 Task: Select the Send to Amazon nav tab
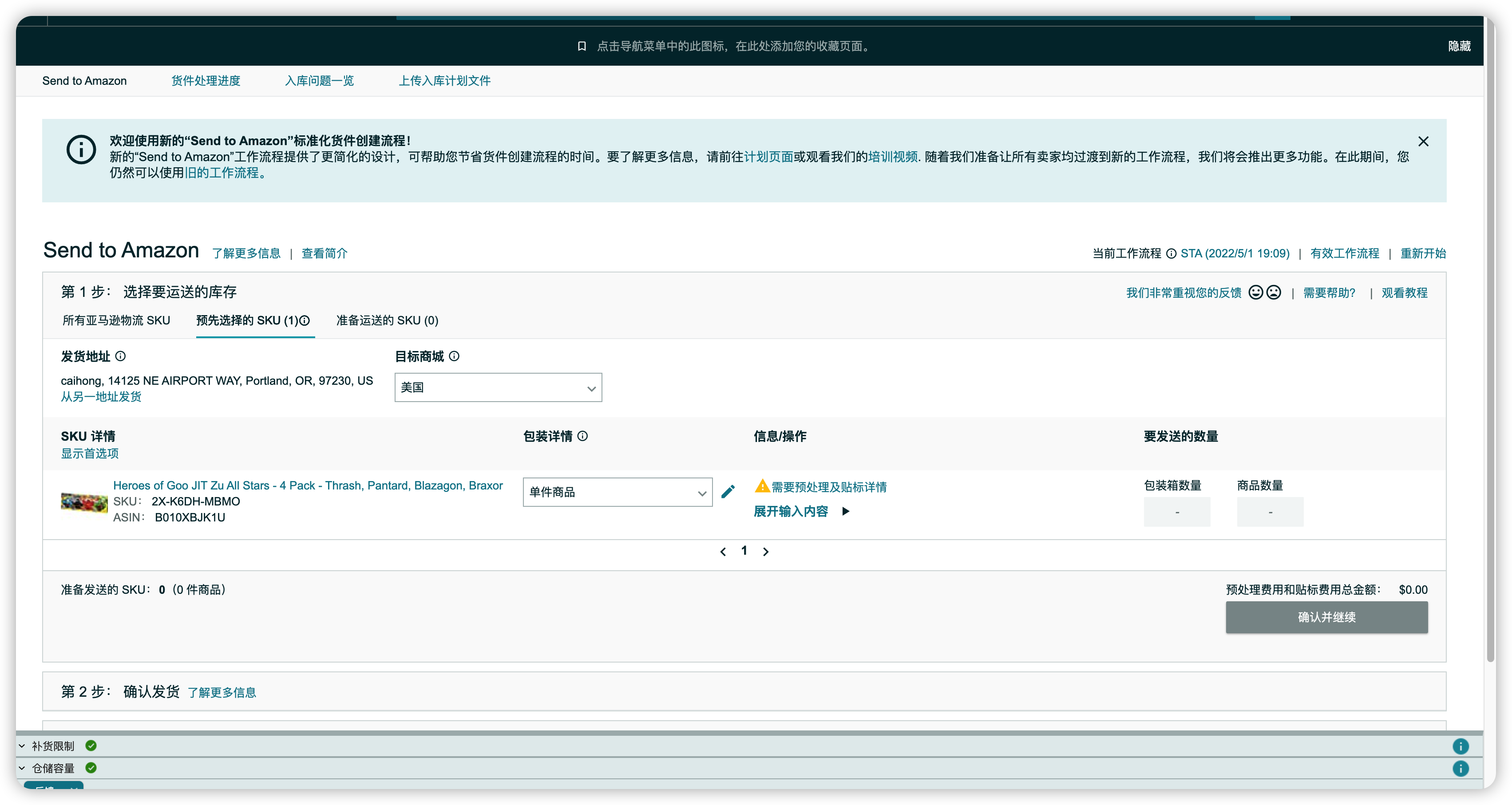[84, 81]
